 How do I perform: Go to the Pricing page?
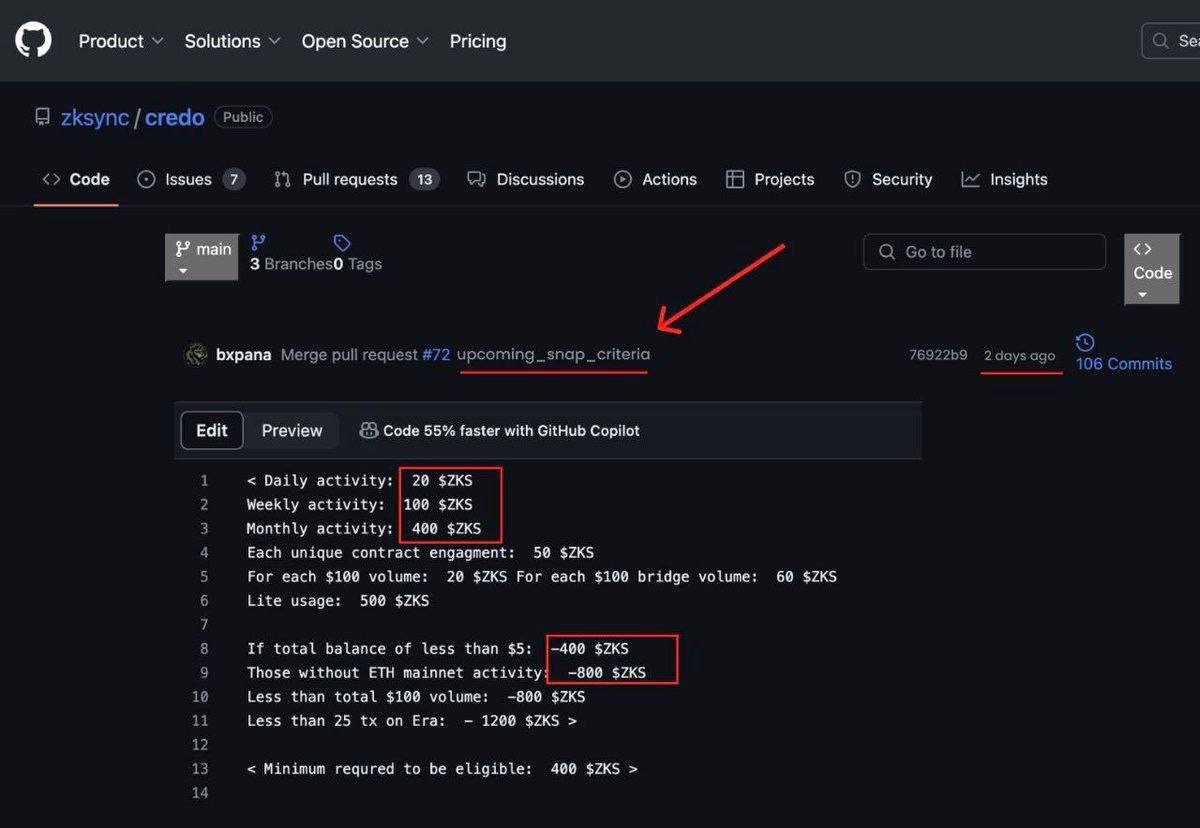pyautogui.click(x=478, y=41)
